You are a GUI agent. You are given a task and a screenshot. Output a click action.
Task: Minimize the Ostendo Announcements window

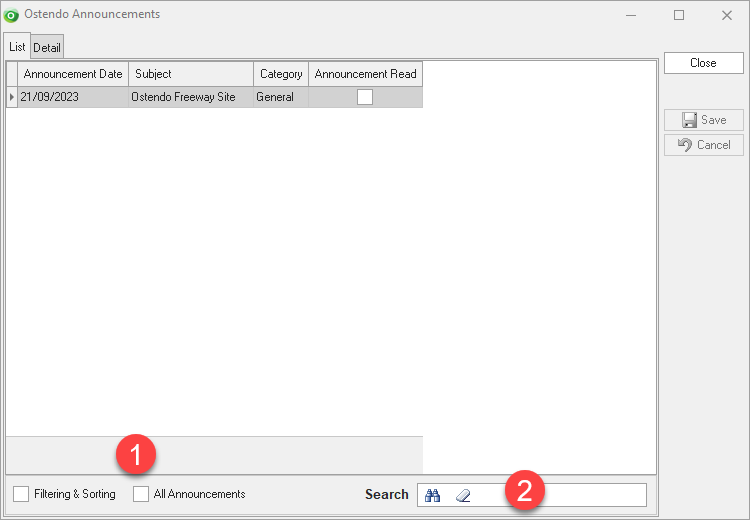(631, 15)
